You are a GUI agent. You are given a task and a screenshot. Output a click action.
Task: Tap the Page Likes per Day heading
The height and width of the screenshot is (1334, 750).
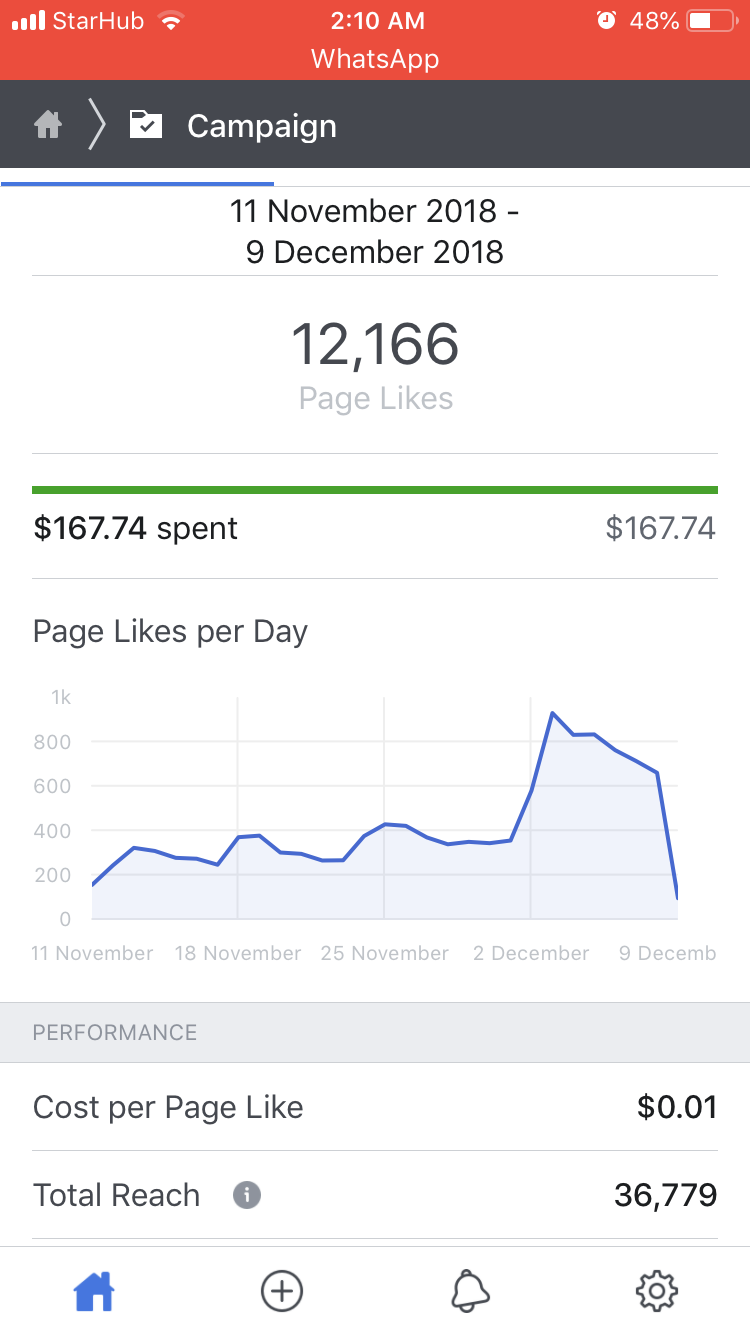click(170, 632)
